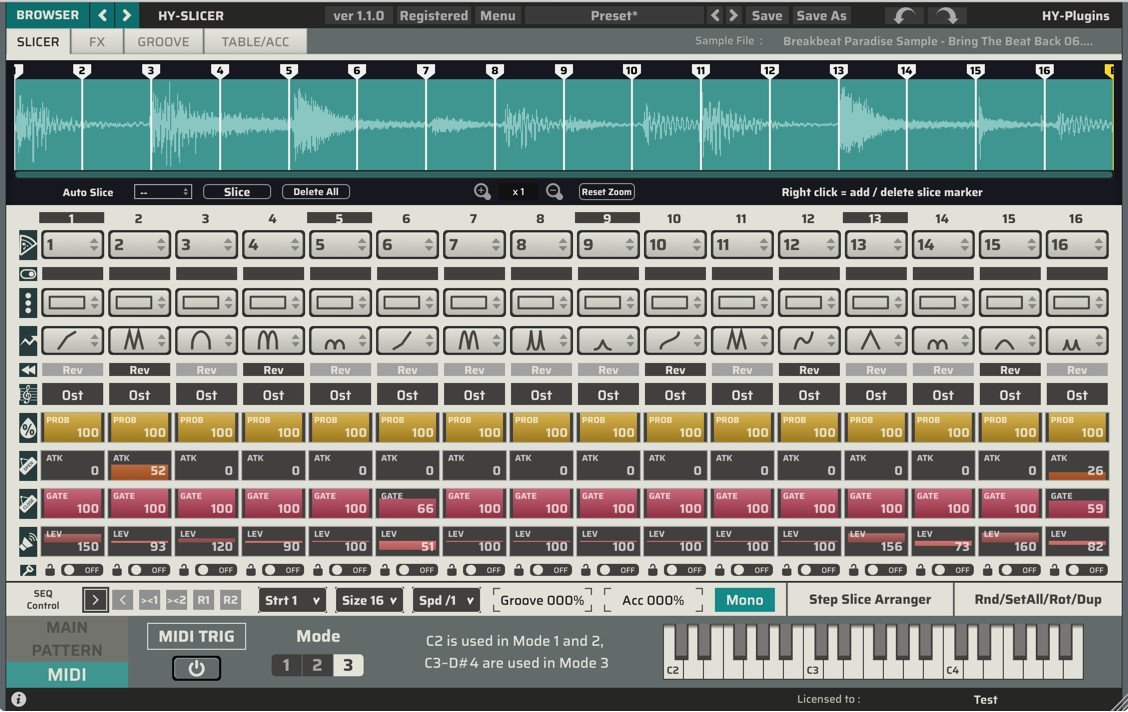Click the sequencer play forward direction icon
Screen dimensions: 1128x712
click(x=95, y=600)
